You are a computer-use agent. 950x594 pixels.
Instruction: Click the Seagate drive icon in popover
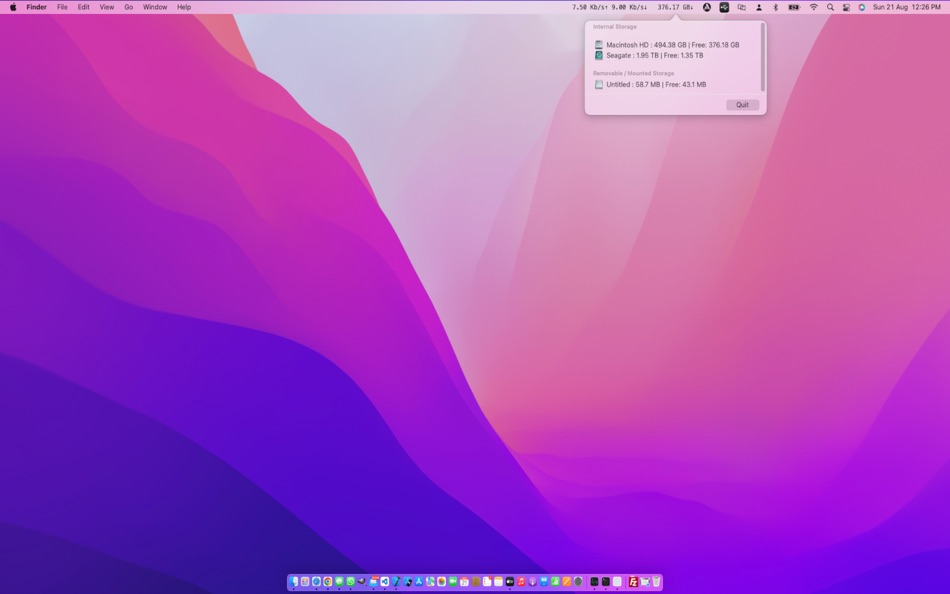tap(599, 55)
